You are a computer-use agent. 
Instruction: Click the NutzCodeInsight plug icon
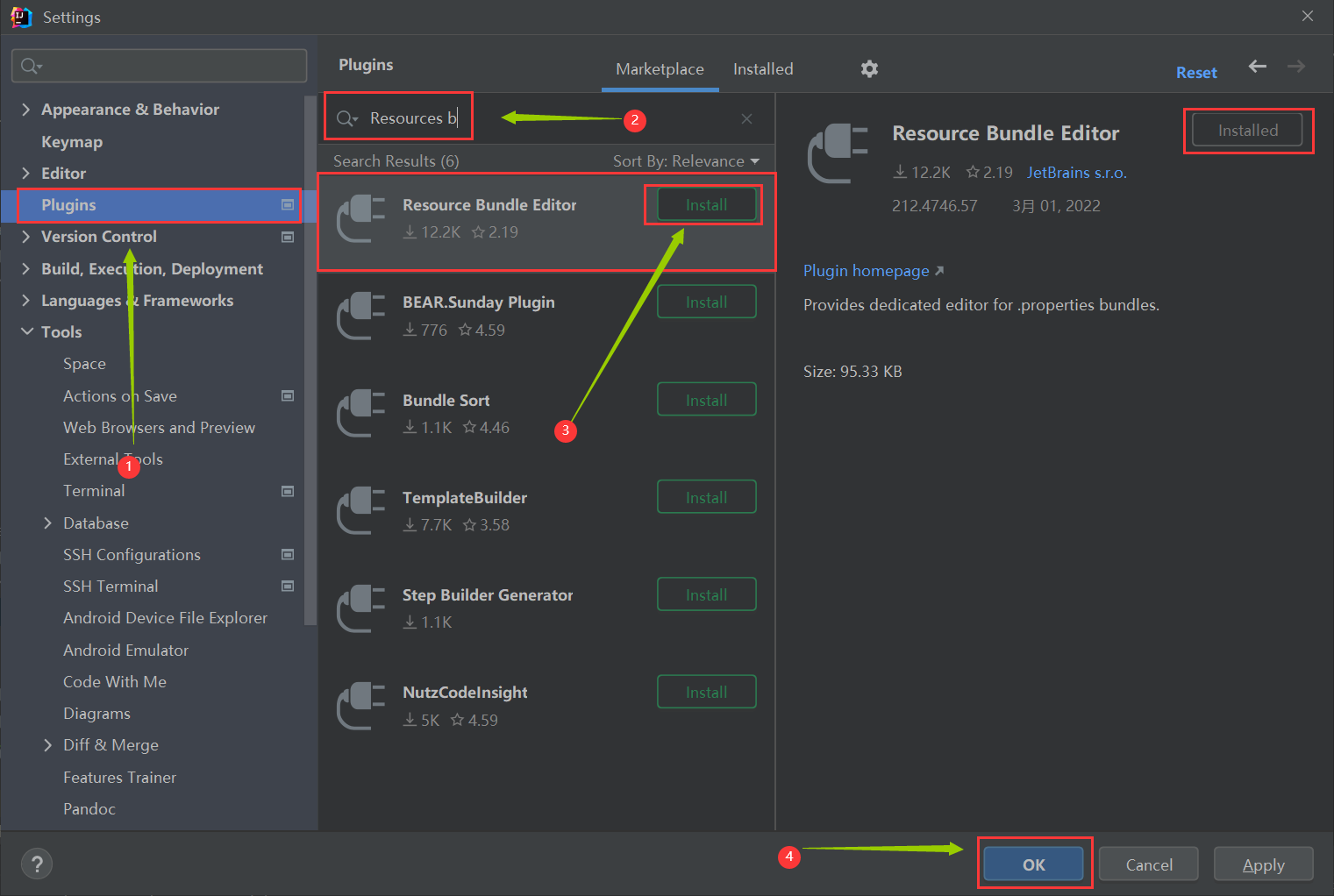click(x=361, y=706)
